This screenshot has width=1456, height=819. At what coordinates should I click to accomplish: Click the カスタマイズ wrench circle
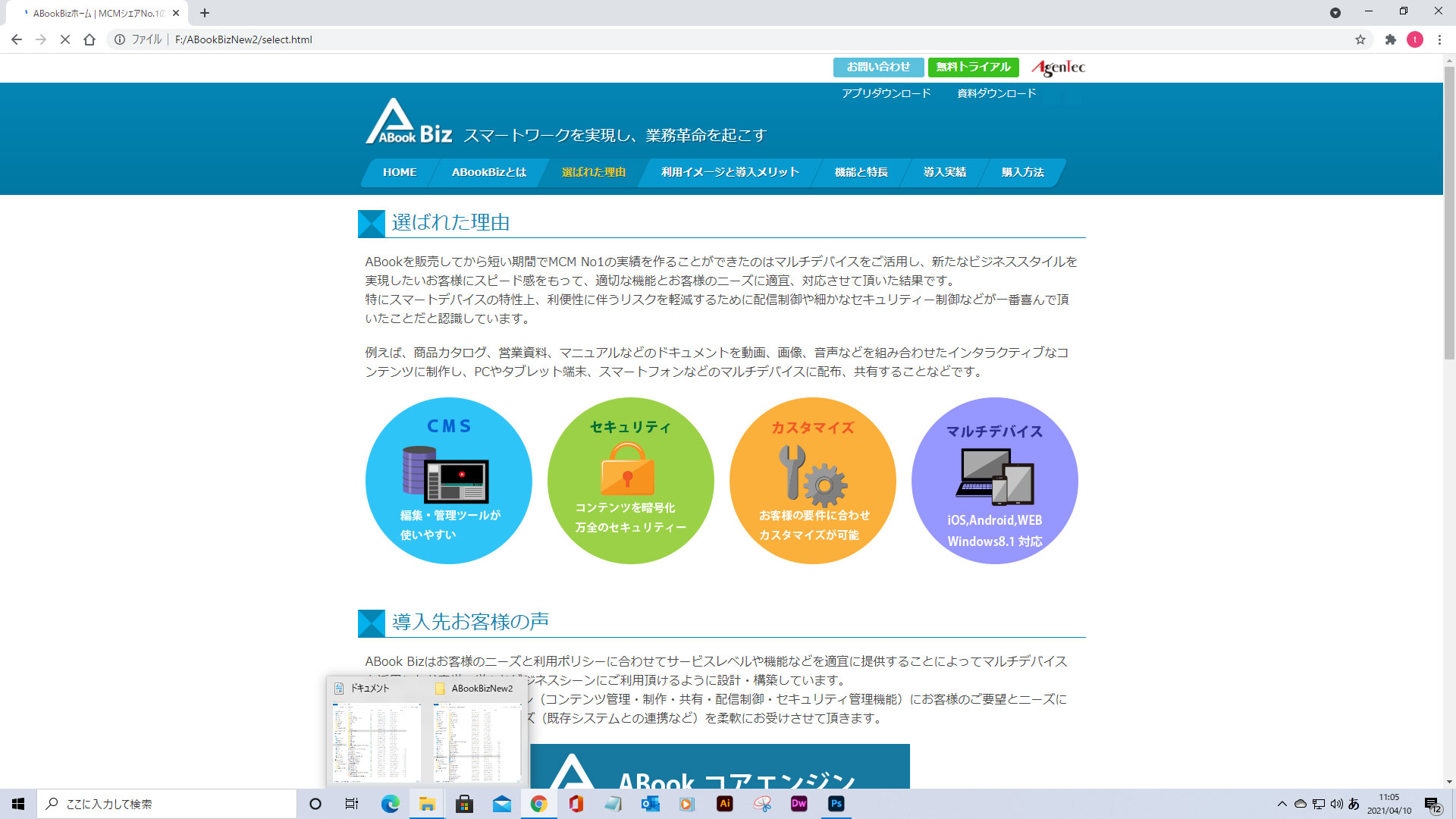point(812,481)
